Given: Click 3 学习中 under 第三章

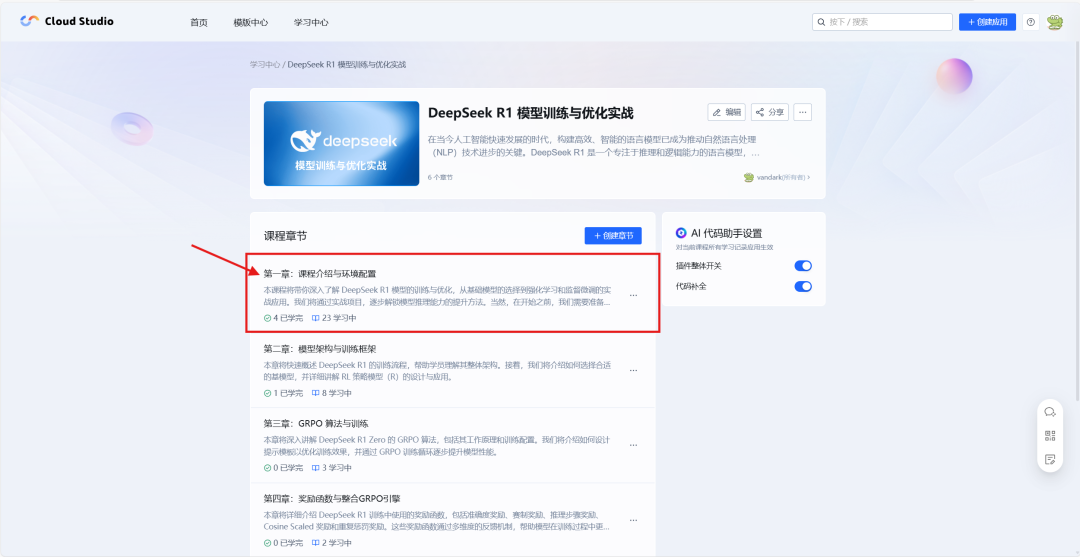Looking at the screenshot, I should 331,468.
